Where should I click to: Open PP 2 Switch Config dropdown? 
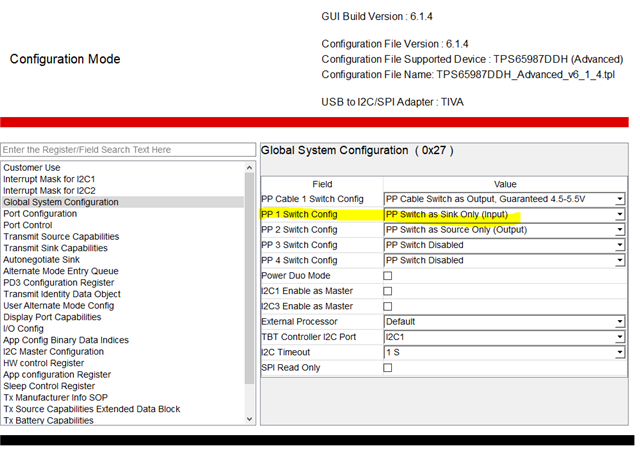tap(504, 229)
